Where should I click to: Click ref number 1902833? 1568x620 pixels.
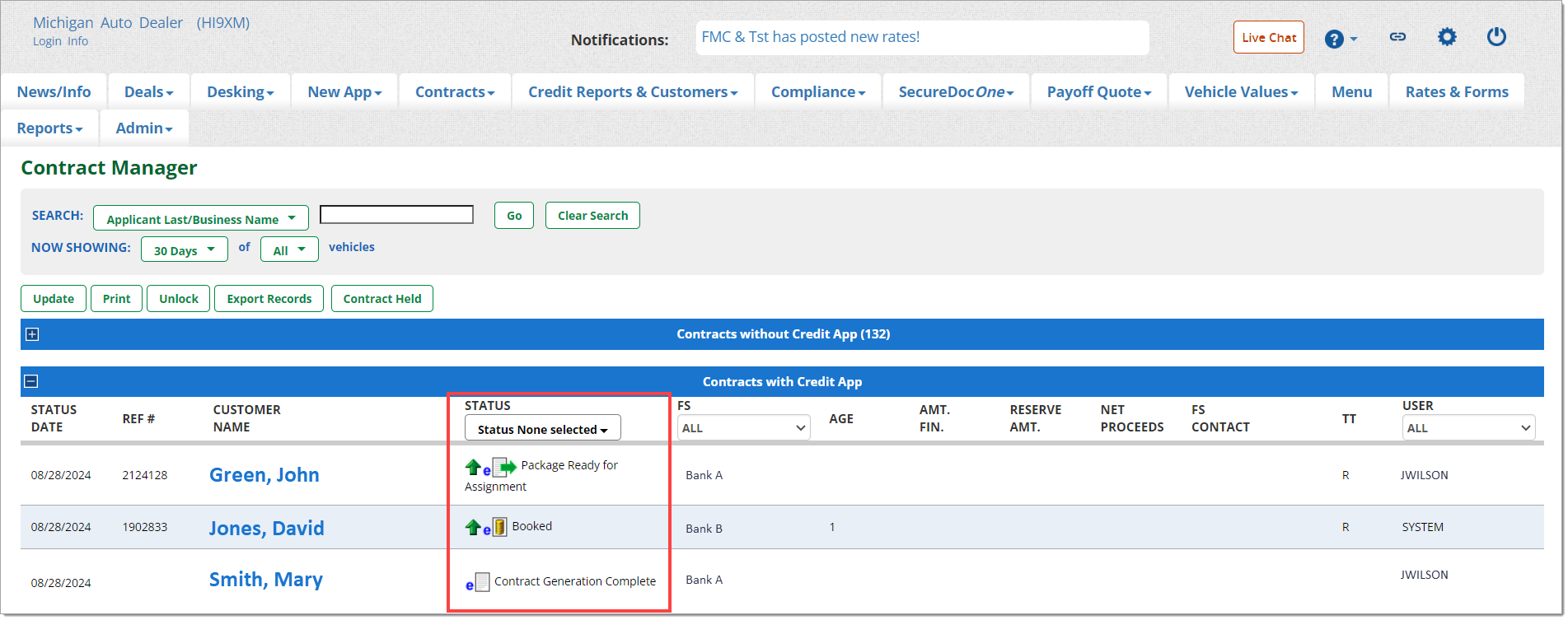click(x=145, y=527)
